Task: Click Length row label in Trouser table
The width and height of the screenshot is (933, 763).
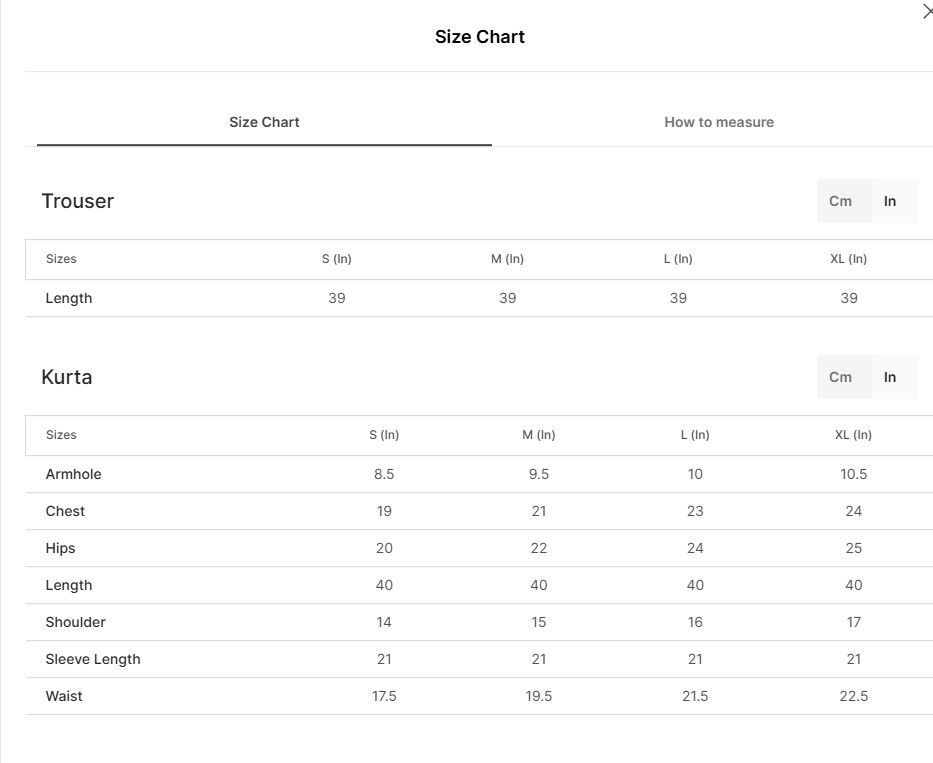Action: click(68, 298)
